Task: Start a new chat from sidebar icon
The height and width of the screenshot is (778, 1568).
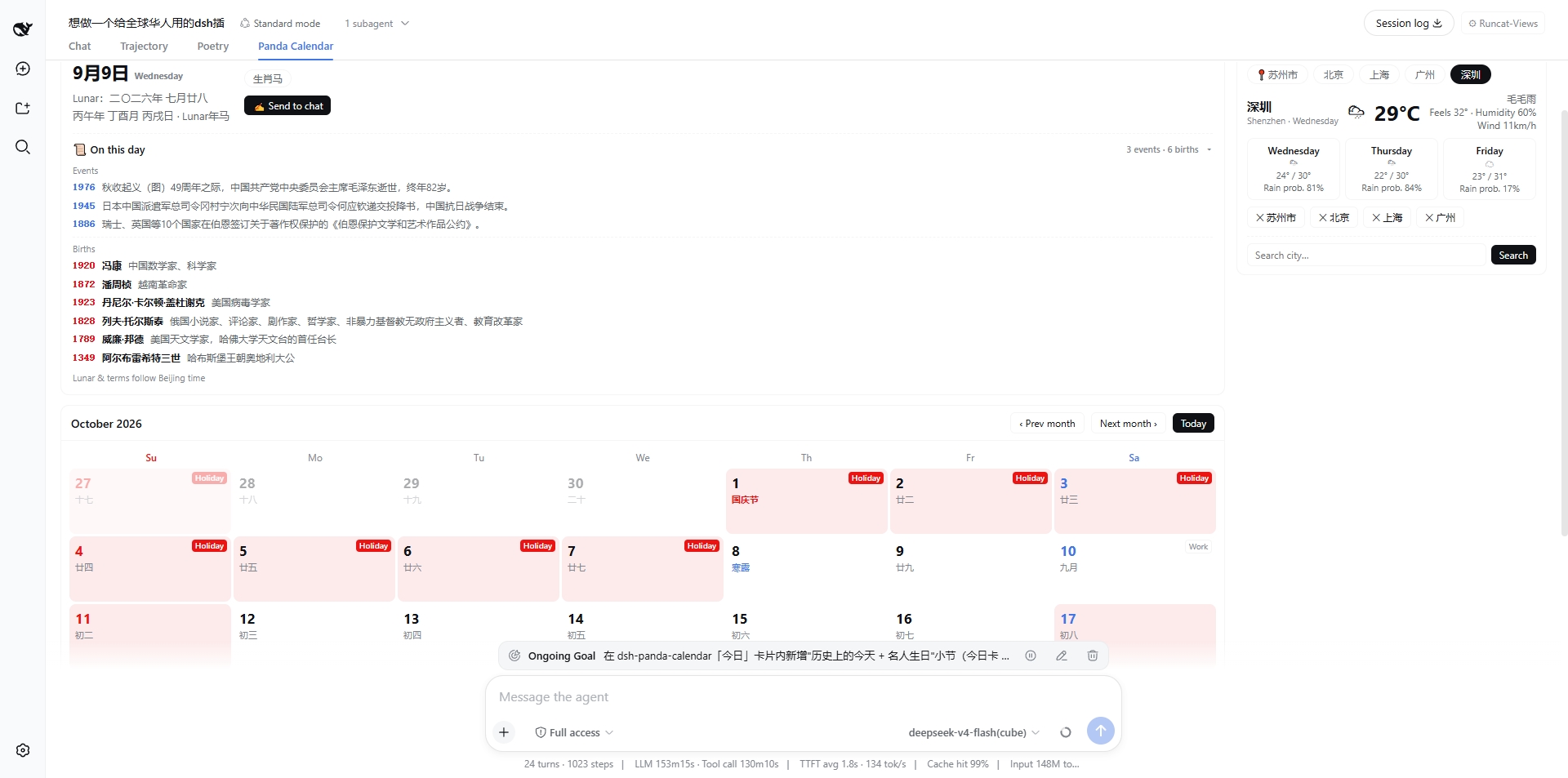Action: pyautogui.click(x=23, y=69)
